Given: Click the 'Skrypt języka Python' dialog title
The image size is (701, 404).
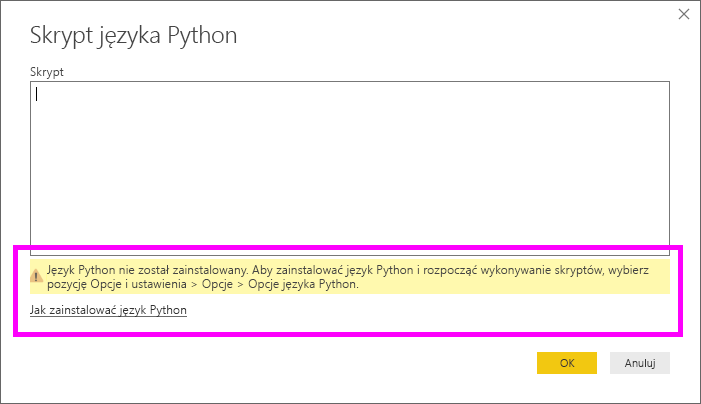Looking at the screenshot, I should click(133, 36).
